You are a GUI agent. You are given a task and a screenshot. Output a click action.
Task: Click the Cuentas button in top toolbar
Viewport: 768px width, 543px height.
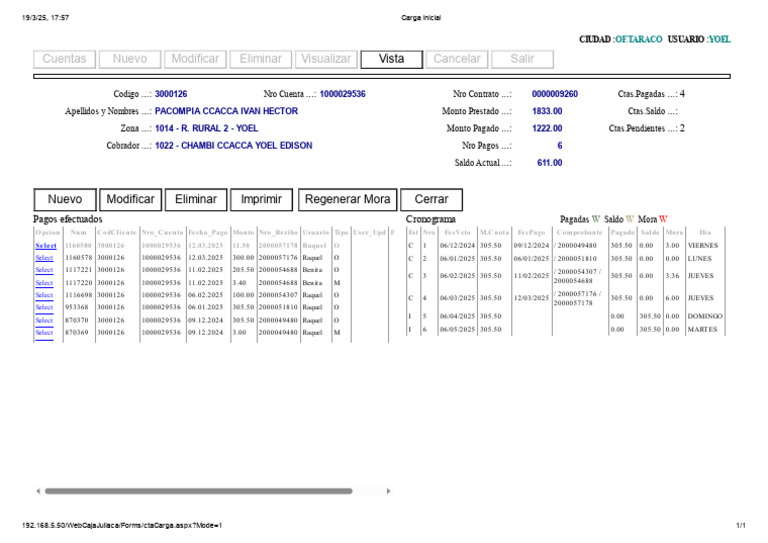point(64,59)
